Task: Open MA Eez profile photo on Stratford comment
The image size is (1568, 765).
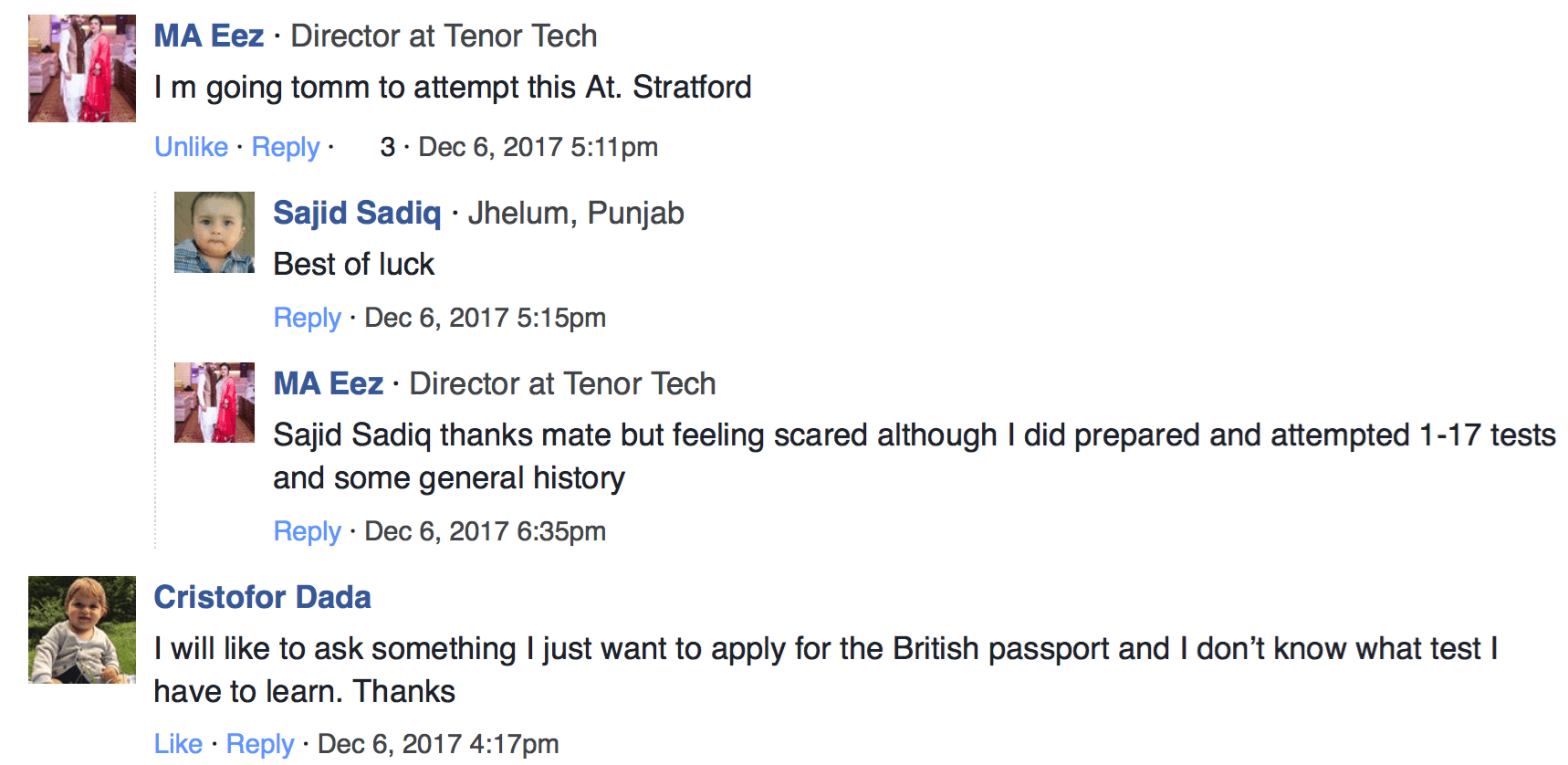Action: point(82,68)
